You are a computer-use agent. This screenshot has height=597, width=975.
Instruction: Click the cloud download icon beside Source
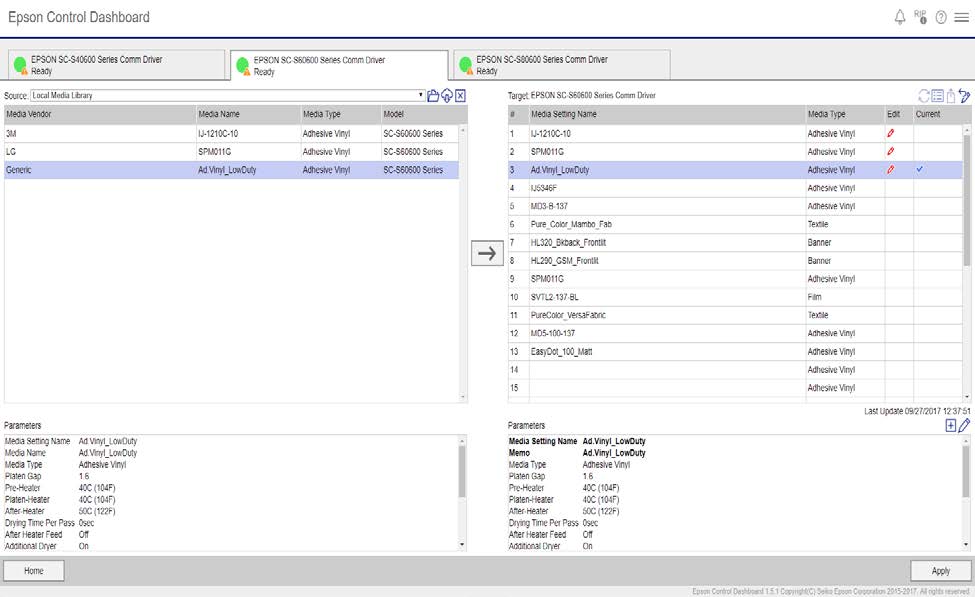[x=447, y=96]
